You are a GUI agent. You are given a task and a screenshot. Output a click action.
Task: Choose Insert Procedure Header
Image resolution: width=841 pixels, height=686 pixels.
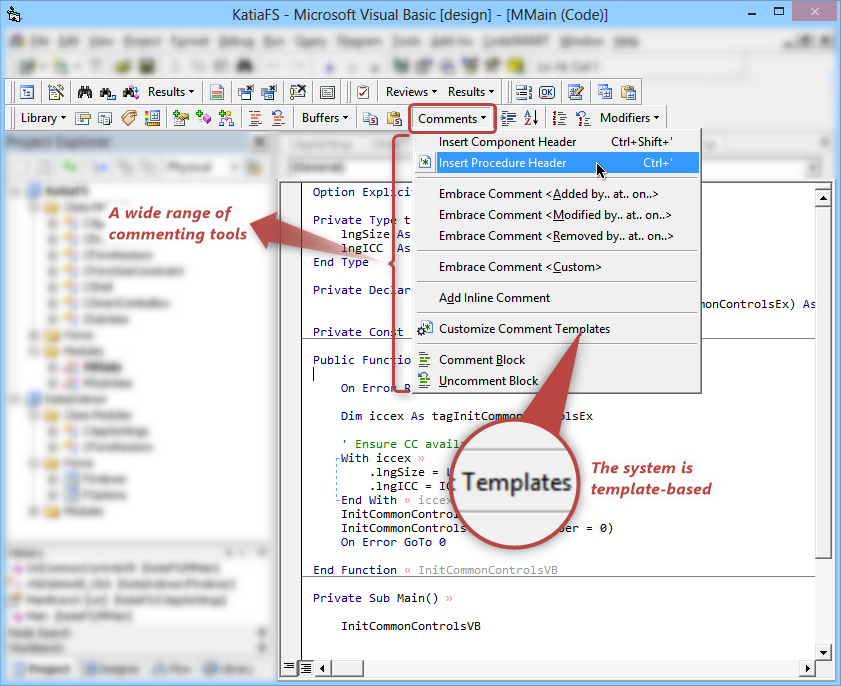(x=557, y=163)
